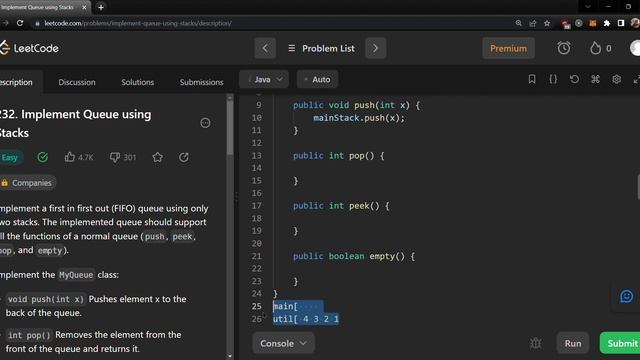Open the browser extensions puzzle icon
This screenshot has width=640, height=360.
(607, 23)
